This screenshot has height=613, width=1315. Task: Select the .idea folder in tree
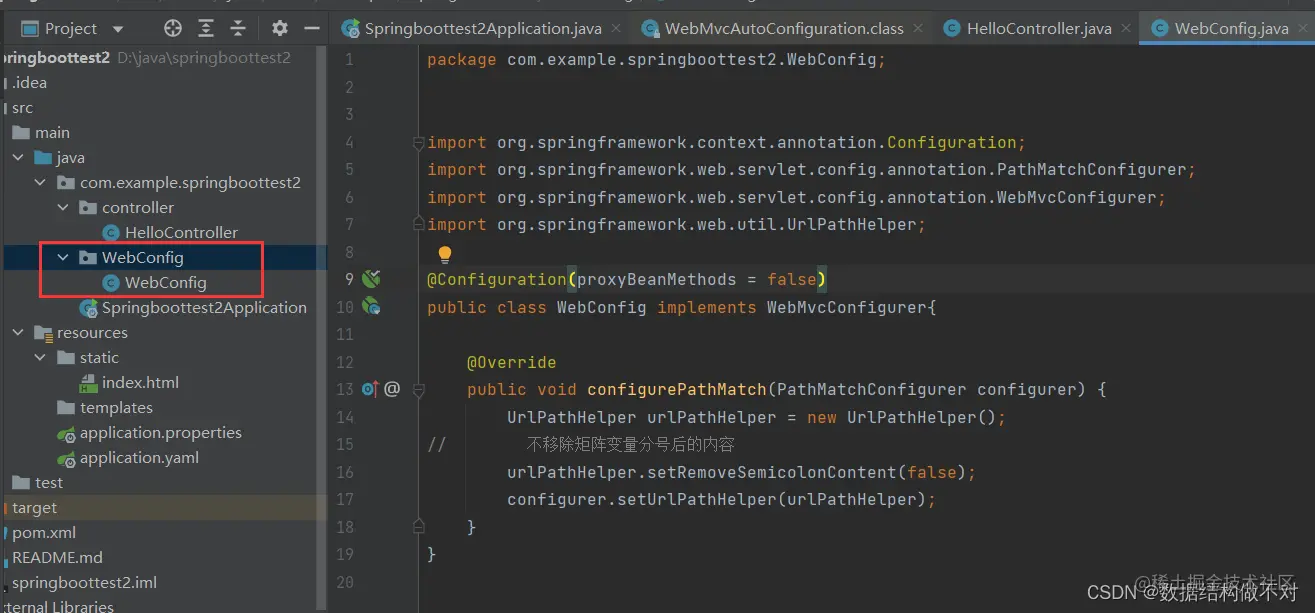tap(30, 83)
